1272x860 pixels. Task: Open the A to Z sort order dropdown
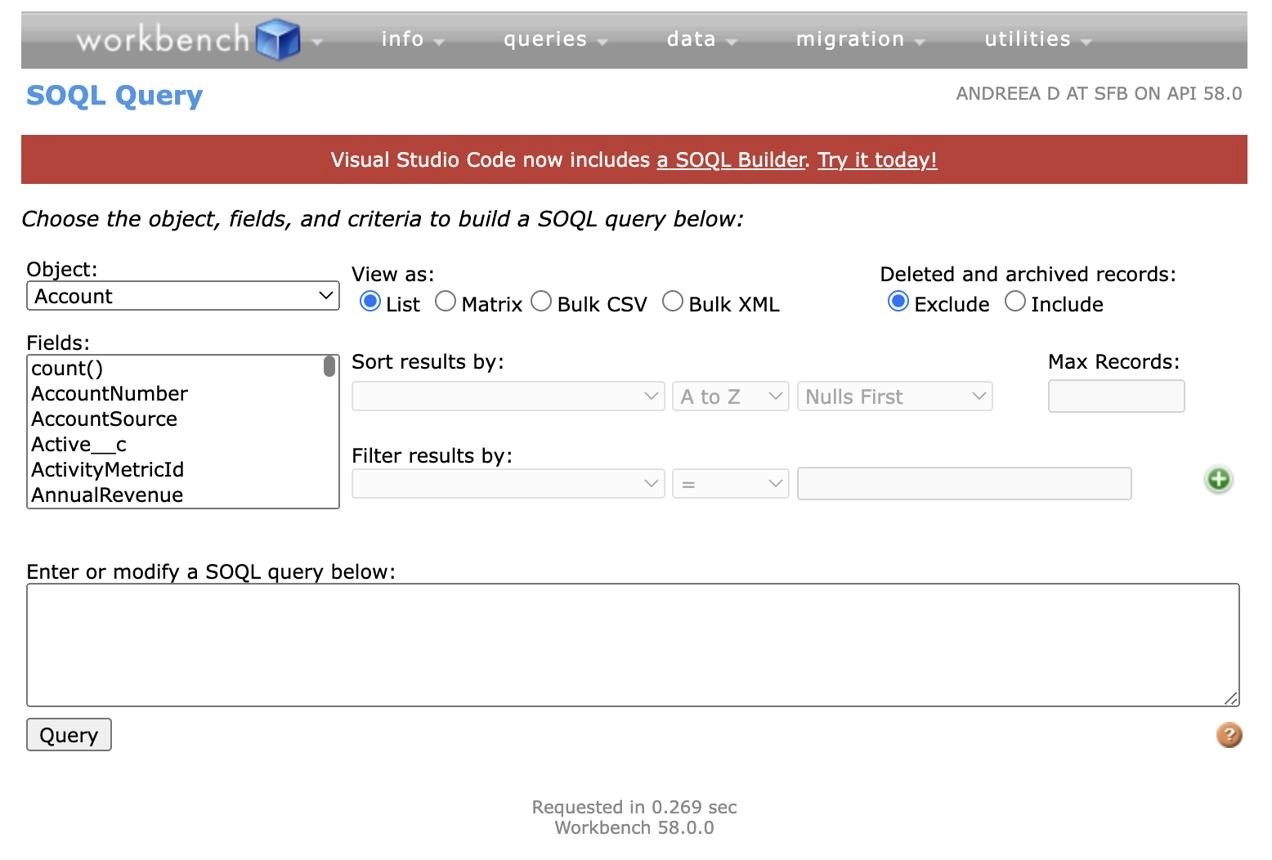coord(731,397)
